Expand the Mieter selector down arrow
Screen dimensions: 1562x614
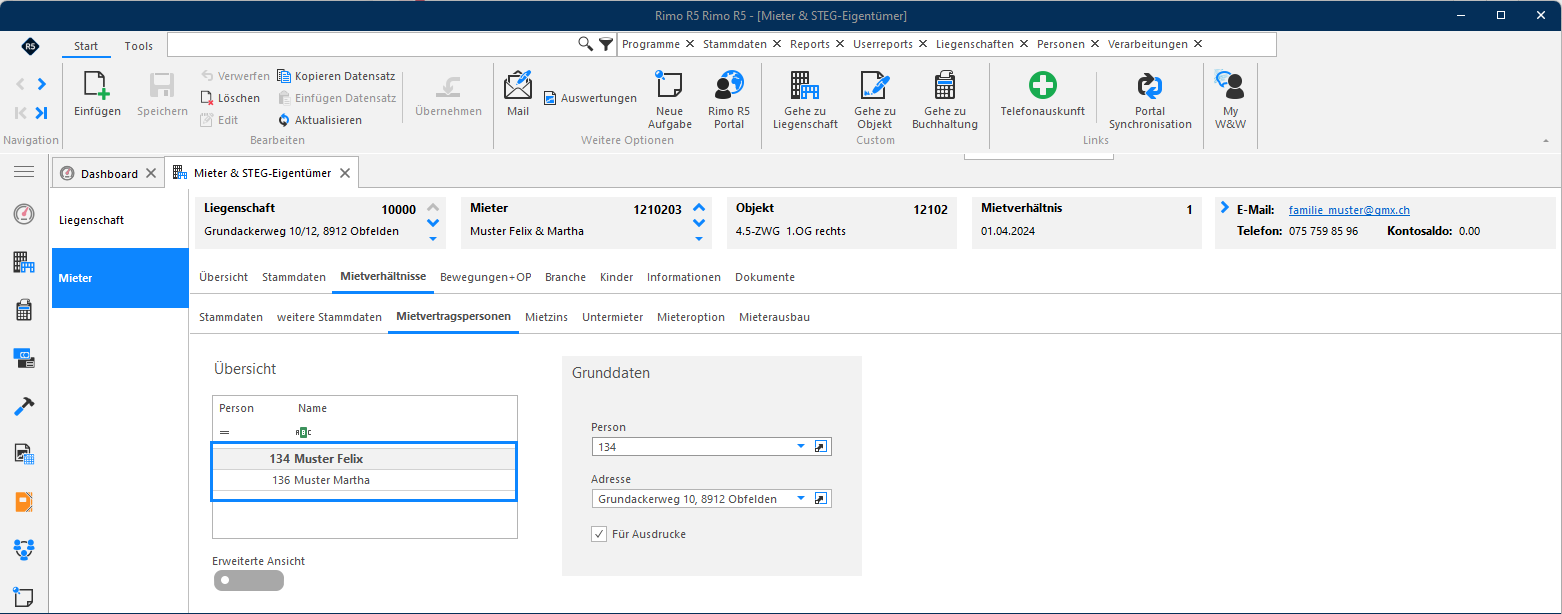click(699, 238)
